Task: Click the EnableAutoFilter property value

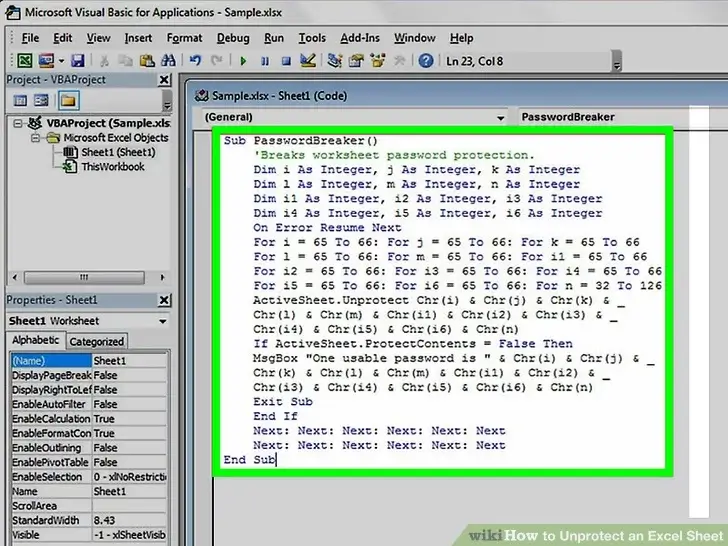Action: [129, 404]
